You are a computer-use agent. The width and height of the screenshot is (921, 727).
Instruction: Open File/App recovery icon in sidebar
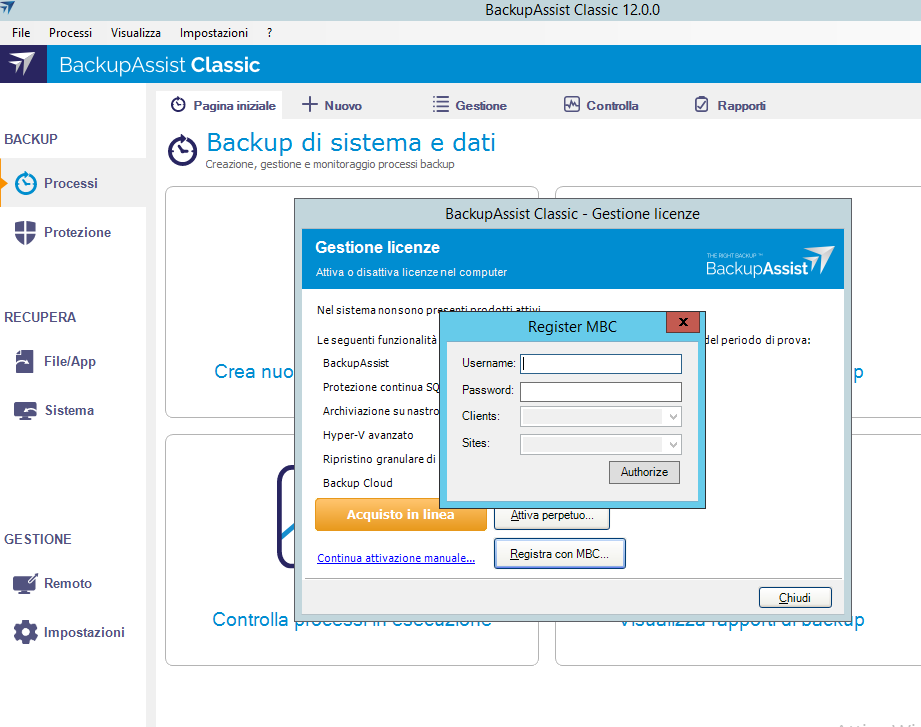26,361
